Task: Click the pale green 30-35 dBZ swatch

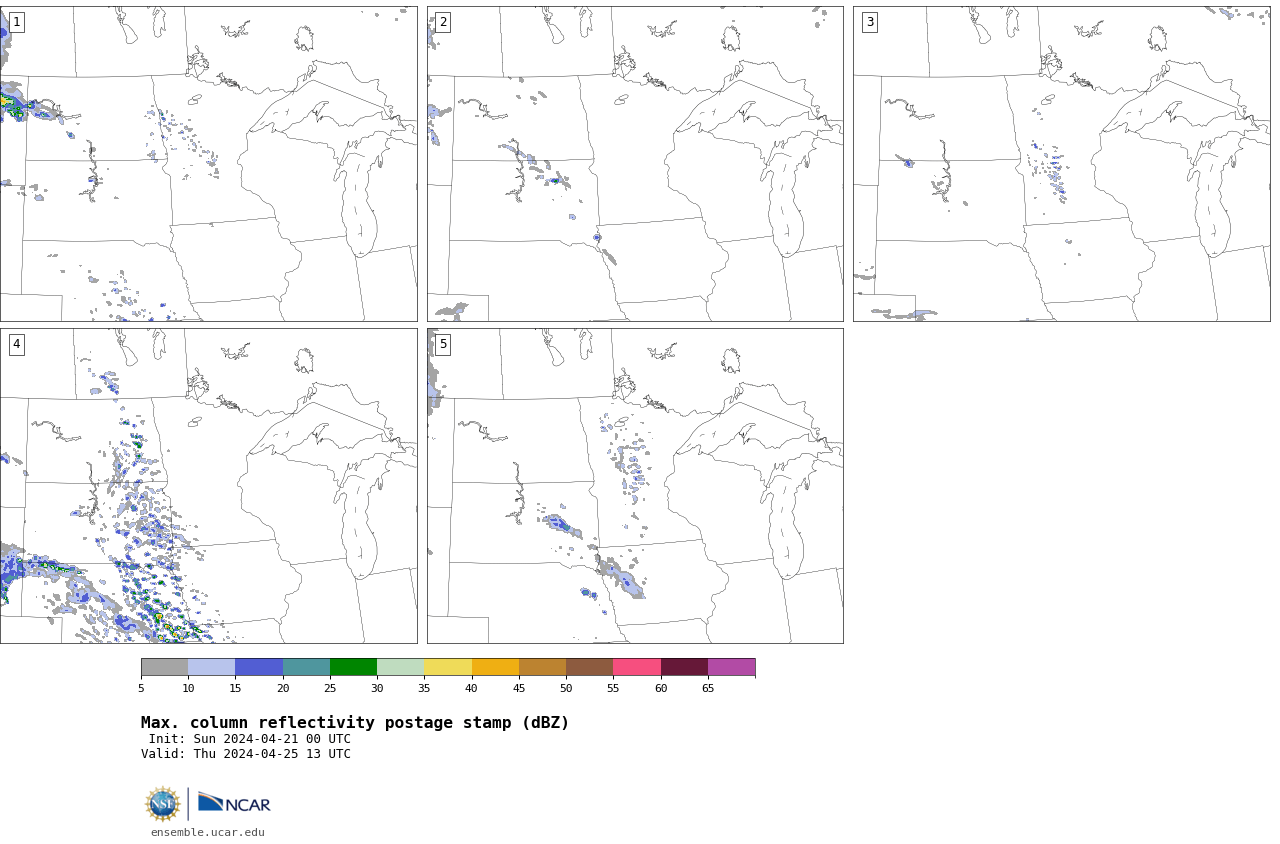Action: 401,667
